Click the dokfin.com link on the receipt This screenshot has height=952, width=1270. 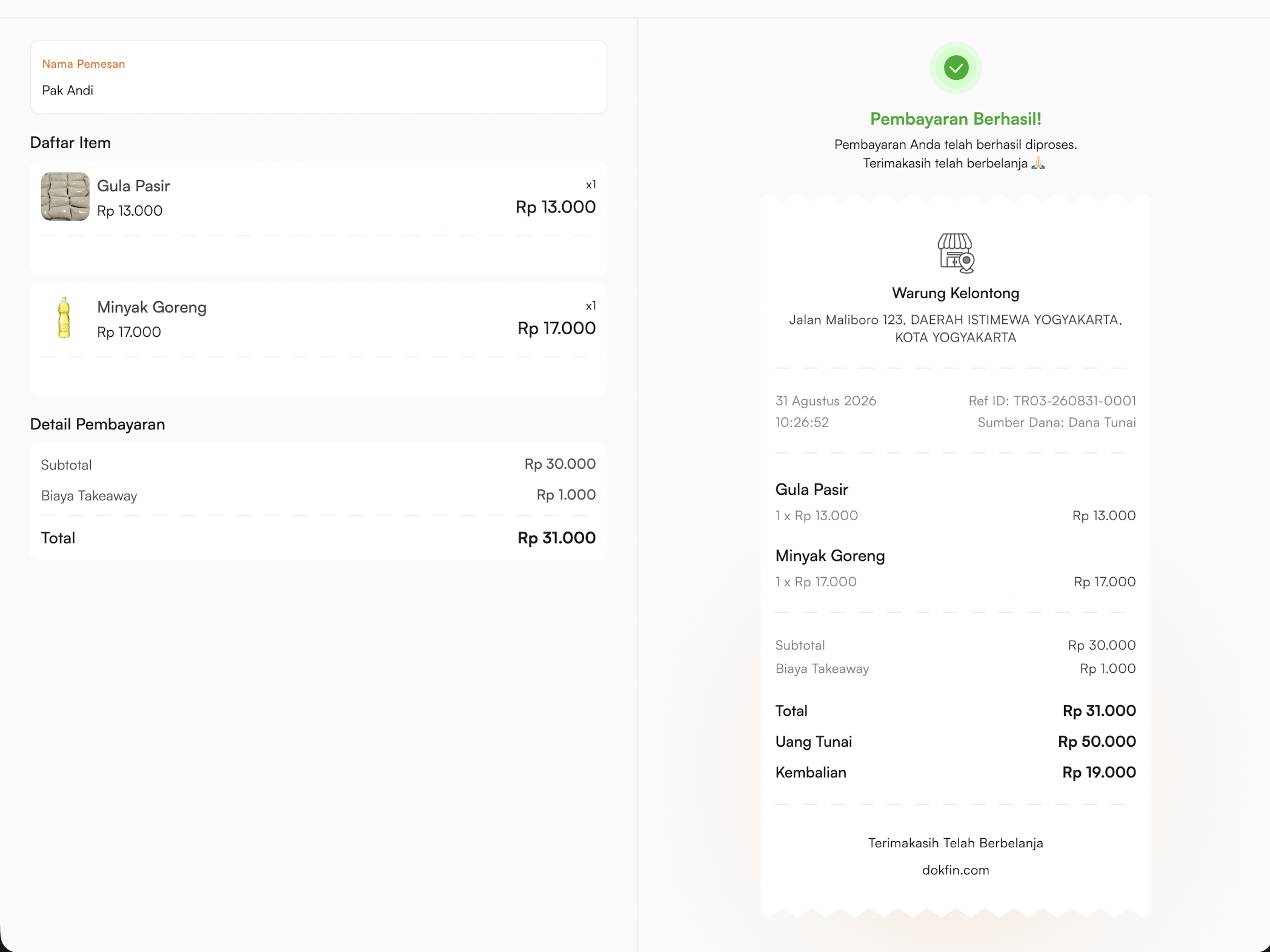coord(956,870)
